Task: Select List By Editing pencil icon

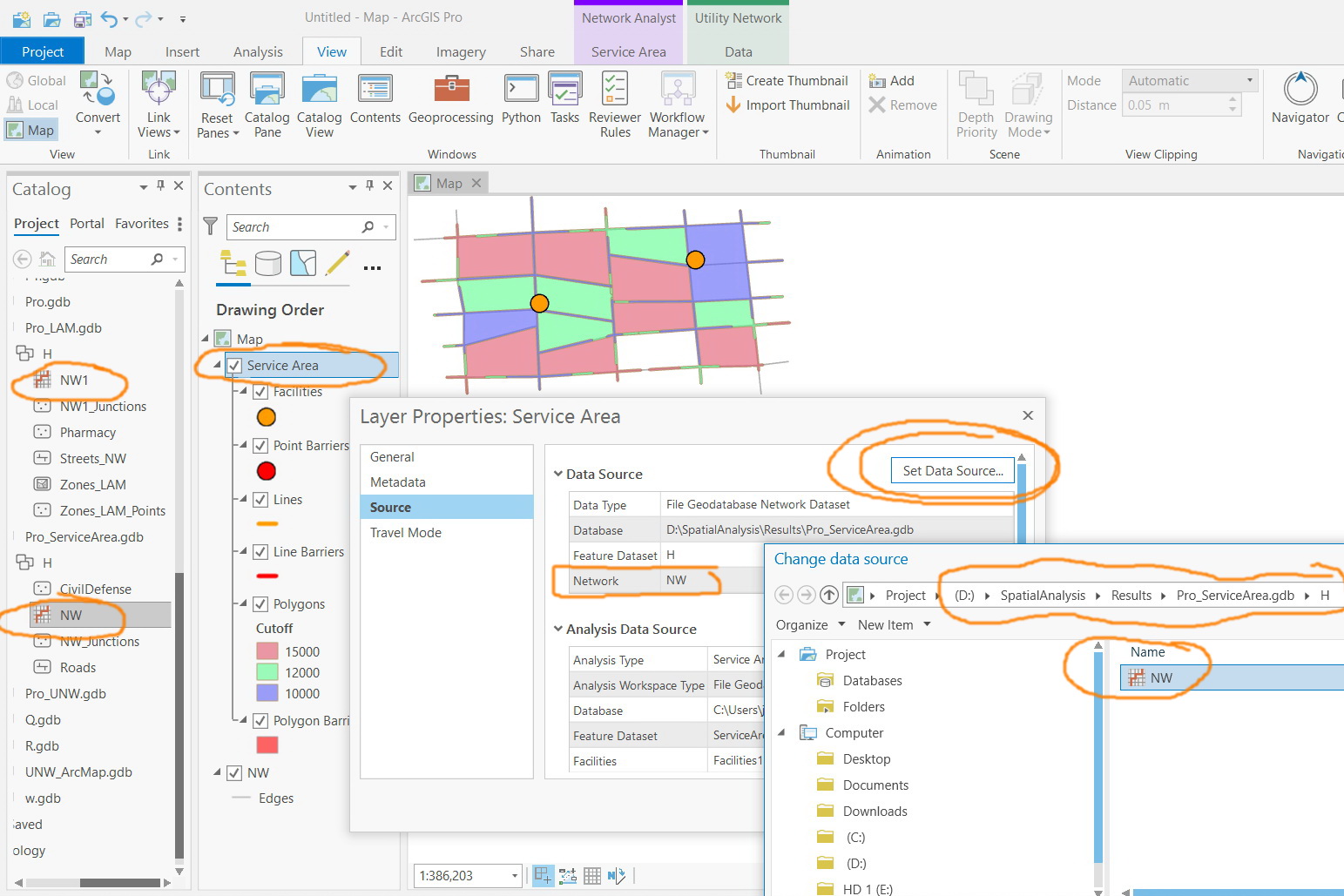Action: [x=337, y=263]
